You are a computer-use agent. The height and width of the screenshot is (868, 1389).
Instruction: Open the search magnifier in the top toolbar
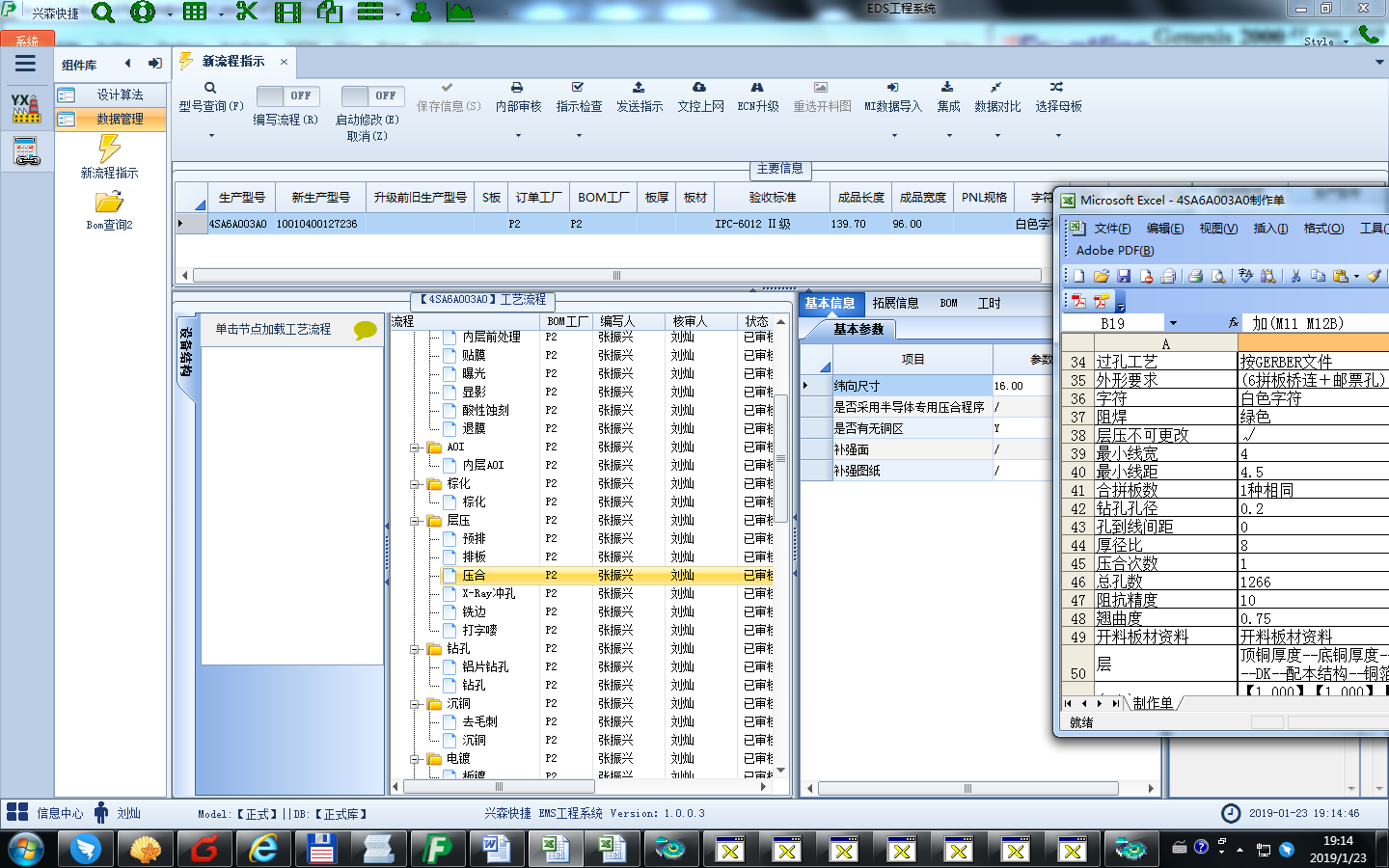pos(102,13)
